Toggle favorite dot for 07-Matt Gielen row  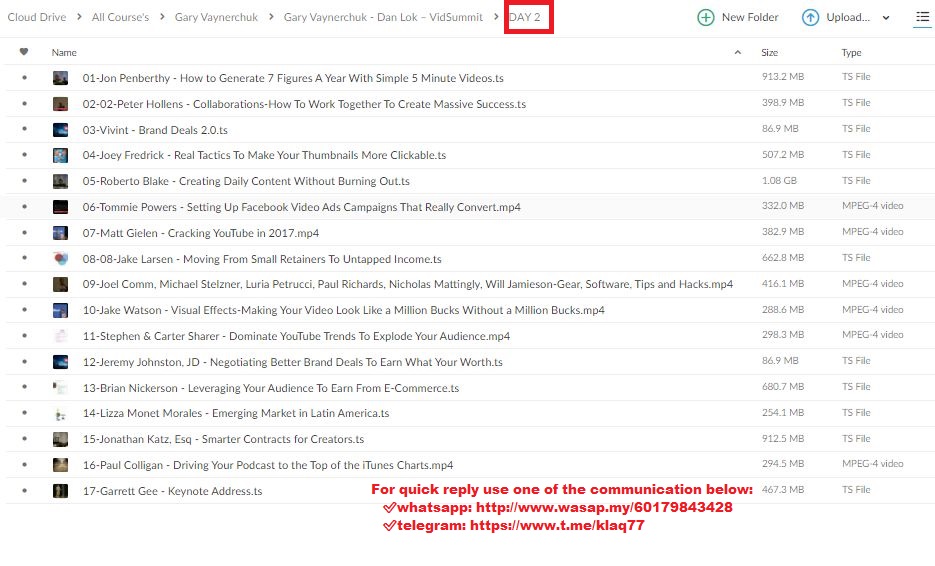click(24, 232)
